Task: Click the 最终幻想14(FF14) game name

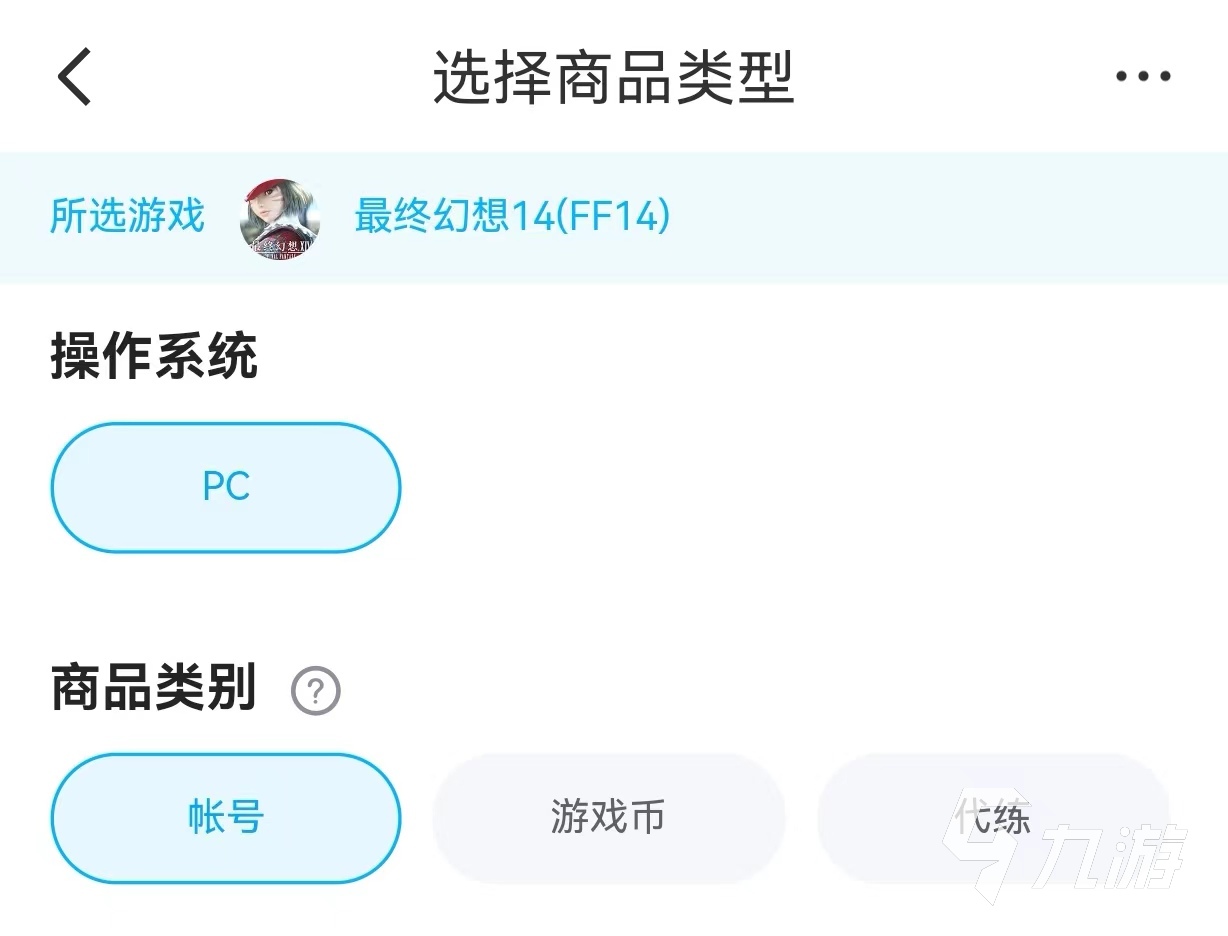Action: click(x=512, y=217)
